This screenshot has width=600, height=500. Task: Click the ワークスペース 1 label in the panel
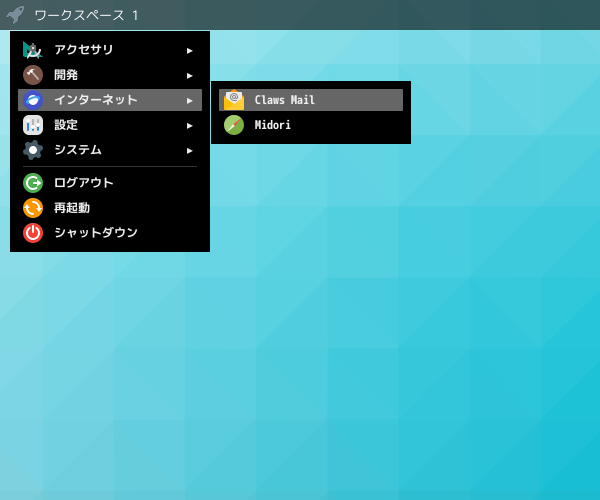tap(86, 15)
